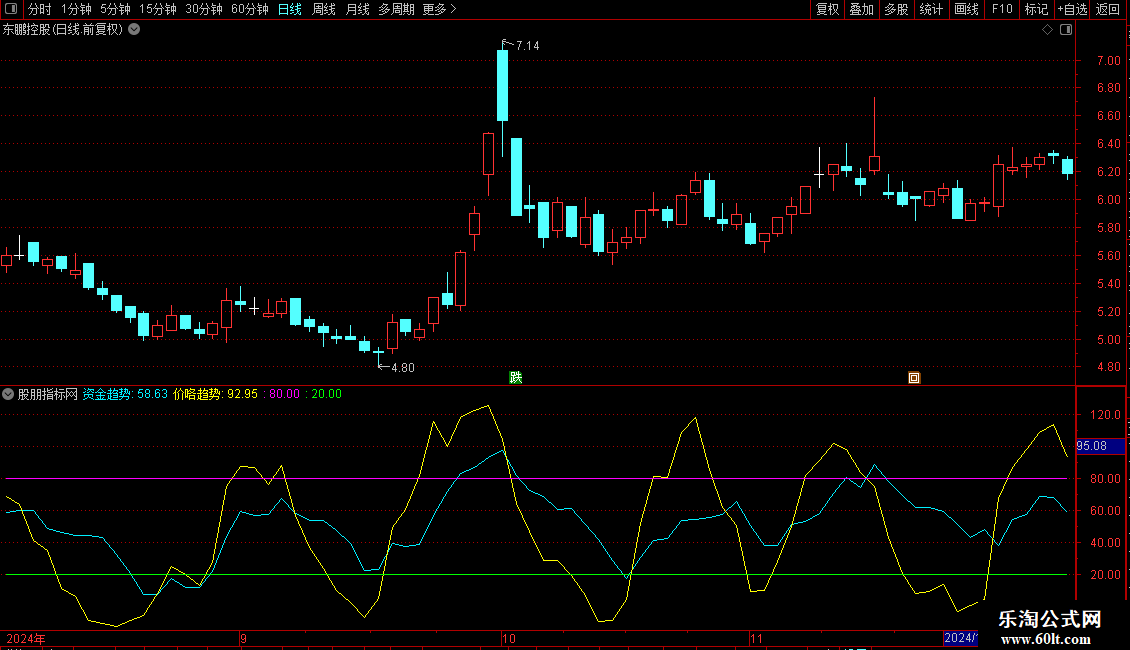Click the 统计 statistics button
Viewport: 1130px width, 650px height.
click(930, 9)
